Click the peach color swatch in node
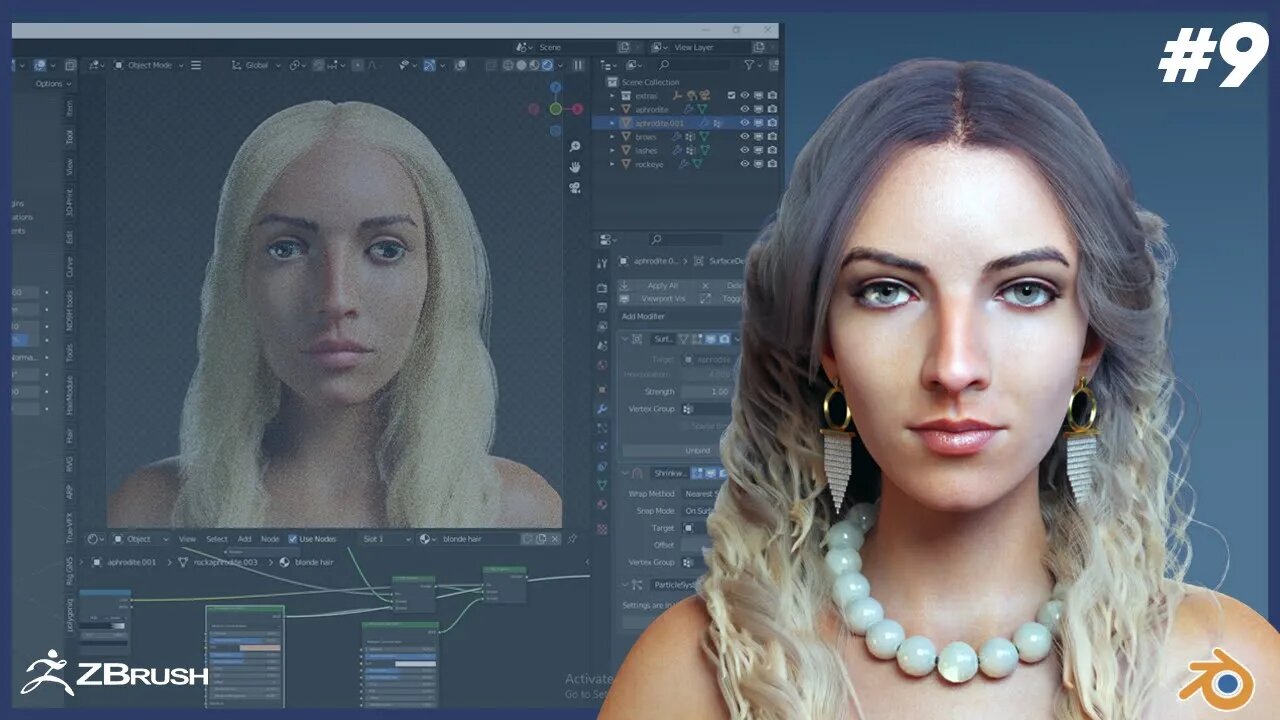The width and height of the screenshot is (1280, 720). [x=261, y=647]
